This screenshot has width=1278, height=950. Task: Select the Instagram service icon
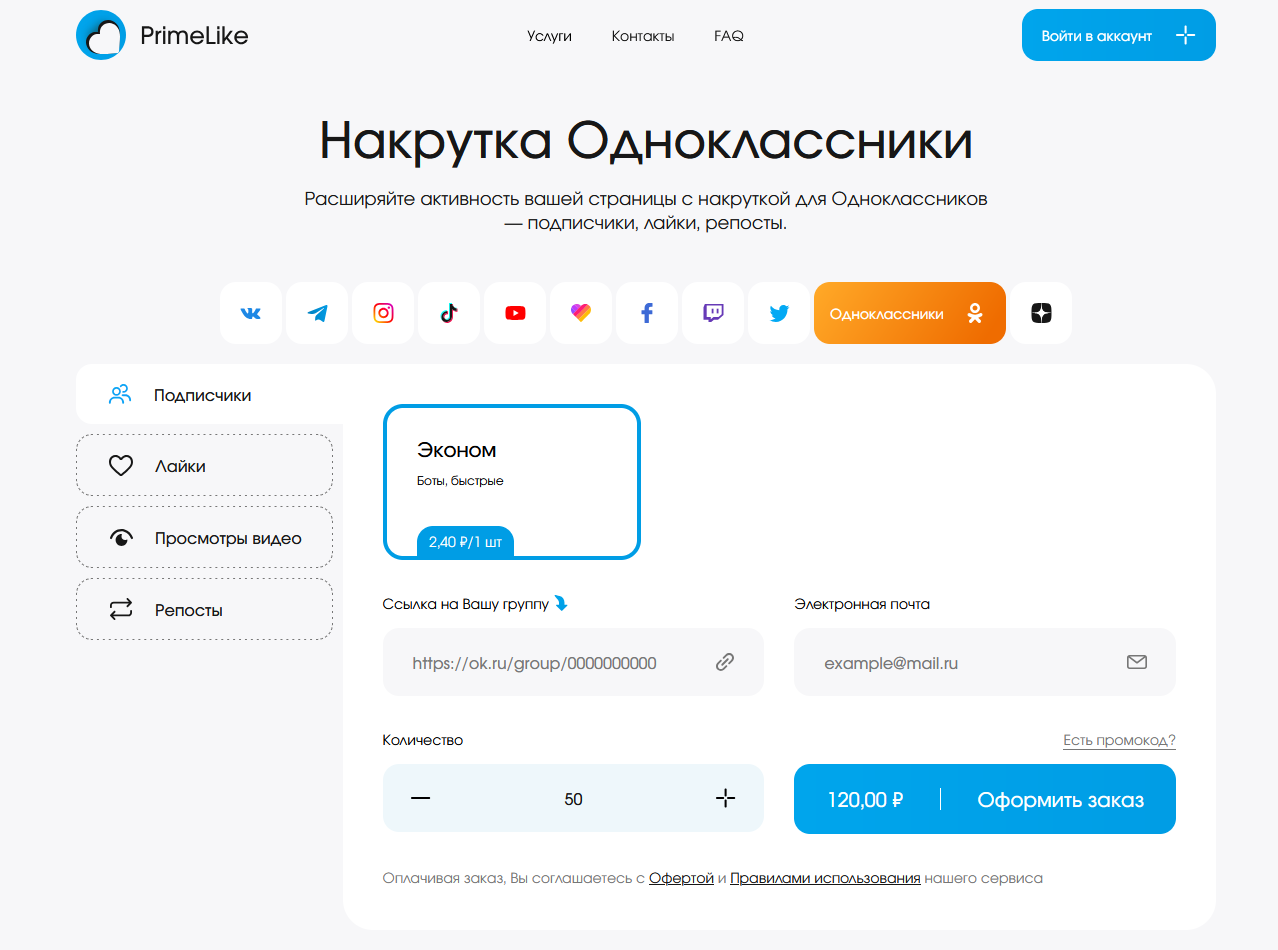point(383,313)
